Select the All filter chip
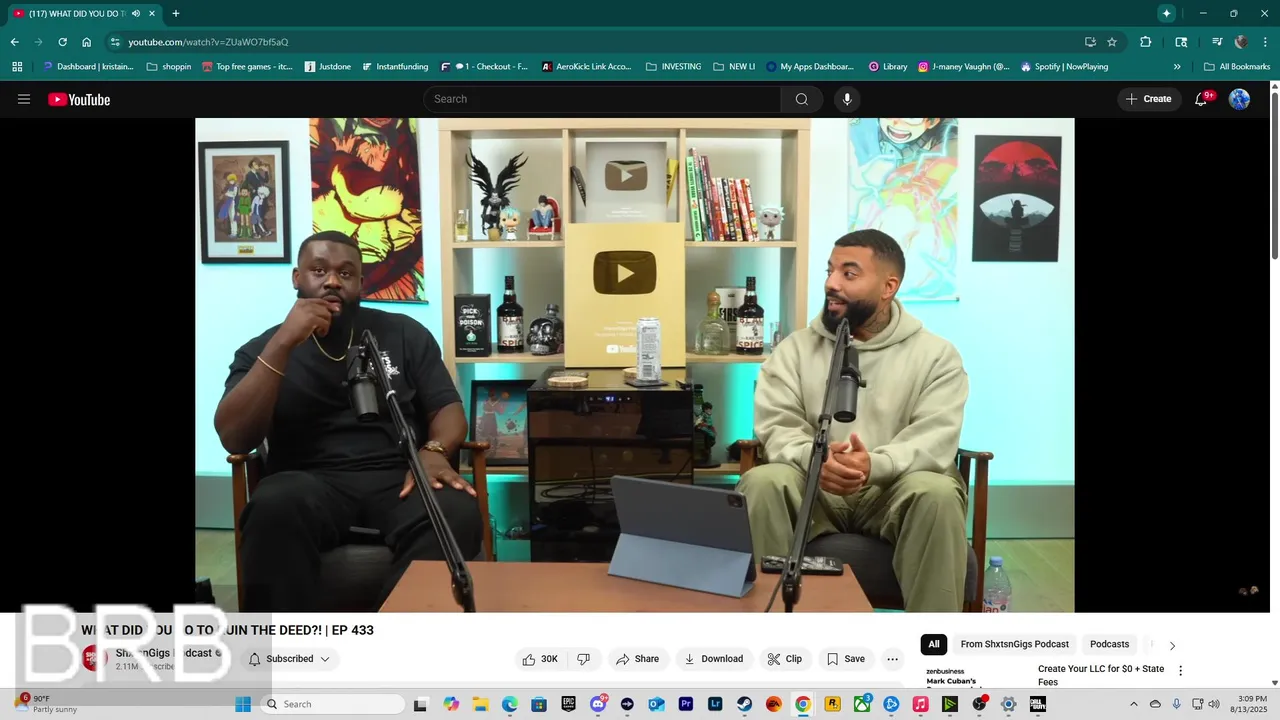1280x720 pixels. coord(934,644)
